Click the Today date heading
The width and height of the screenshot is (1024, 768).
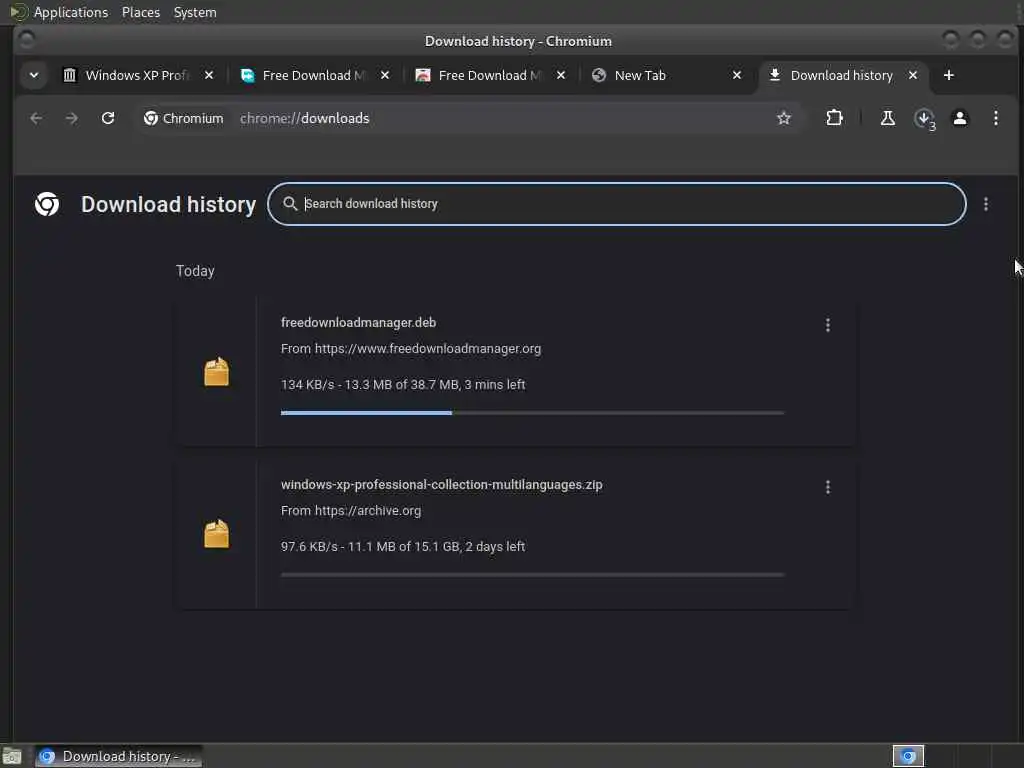195,271
